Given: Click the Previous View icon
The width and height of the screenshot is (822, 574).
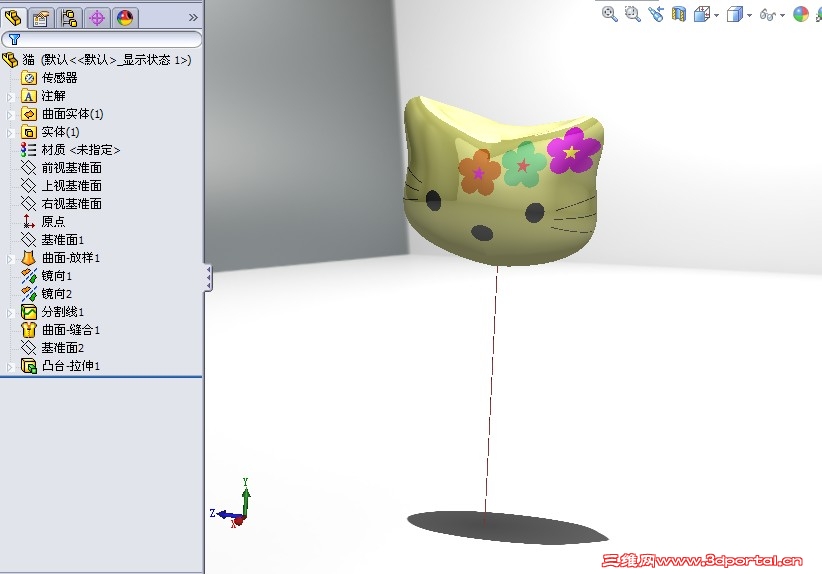Looking at the screenshot, I should [656, 14].
